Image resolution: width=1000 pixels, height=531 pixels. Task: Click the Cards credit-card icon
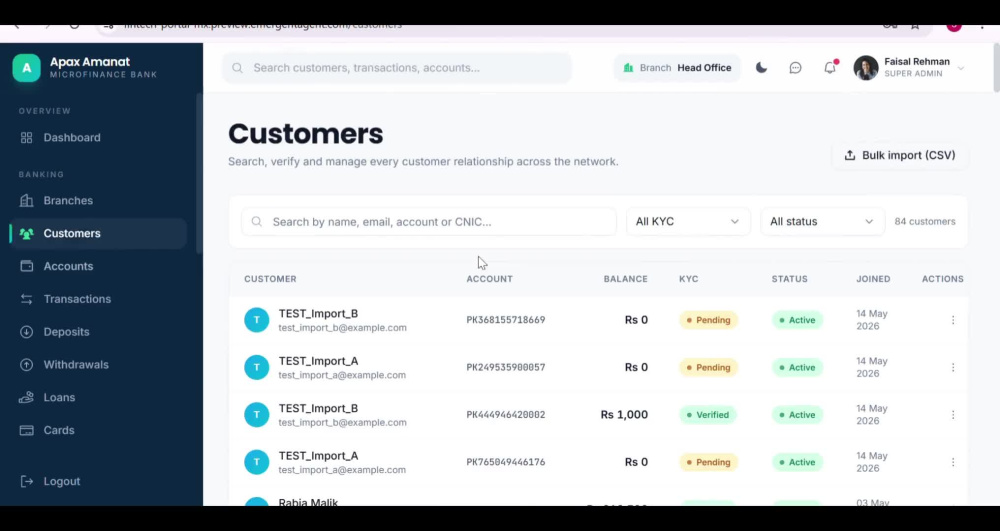(x=26, y=430)
